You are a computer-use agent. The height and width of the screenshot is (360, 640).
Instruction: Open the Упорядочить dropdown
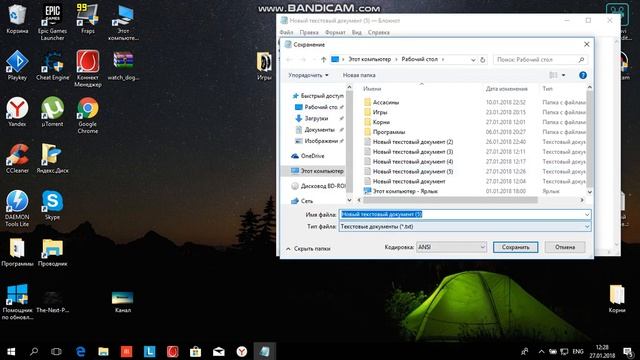click(x=308, y=75)
